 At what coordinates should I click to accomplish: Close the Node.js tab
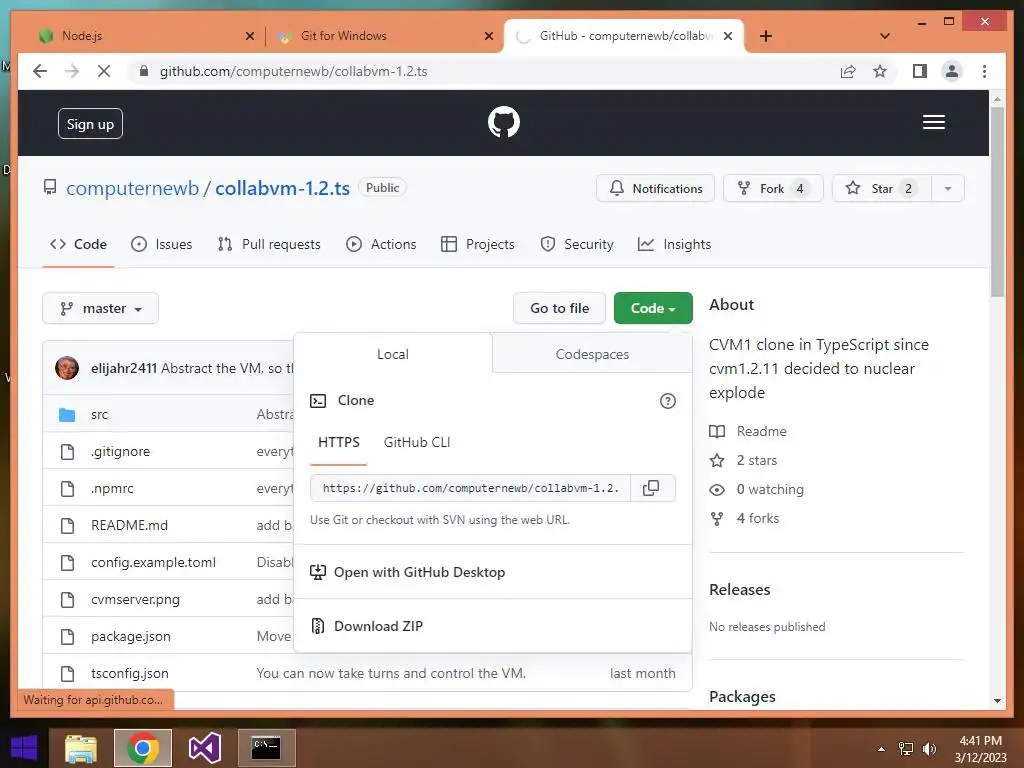click(249, 36)
